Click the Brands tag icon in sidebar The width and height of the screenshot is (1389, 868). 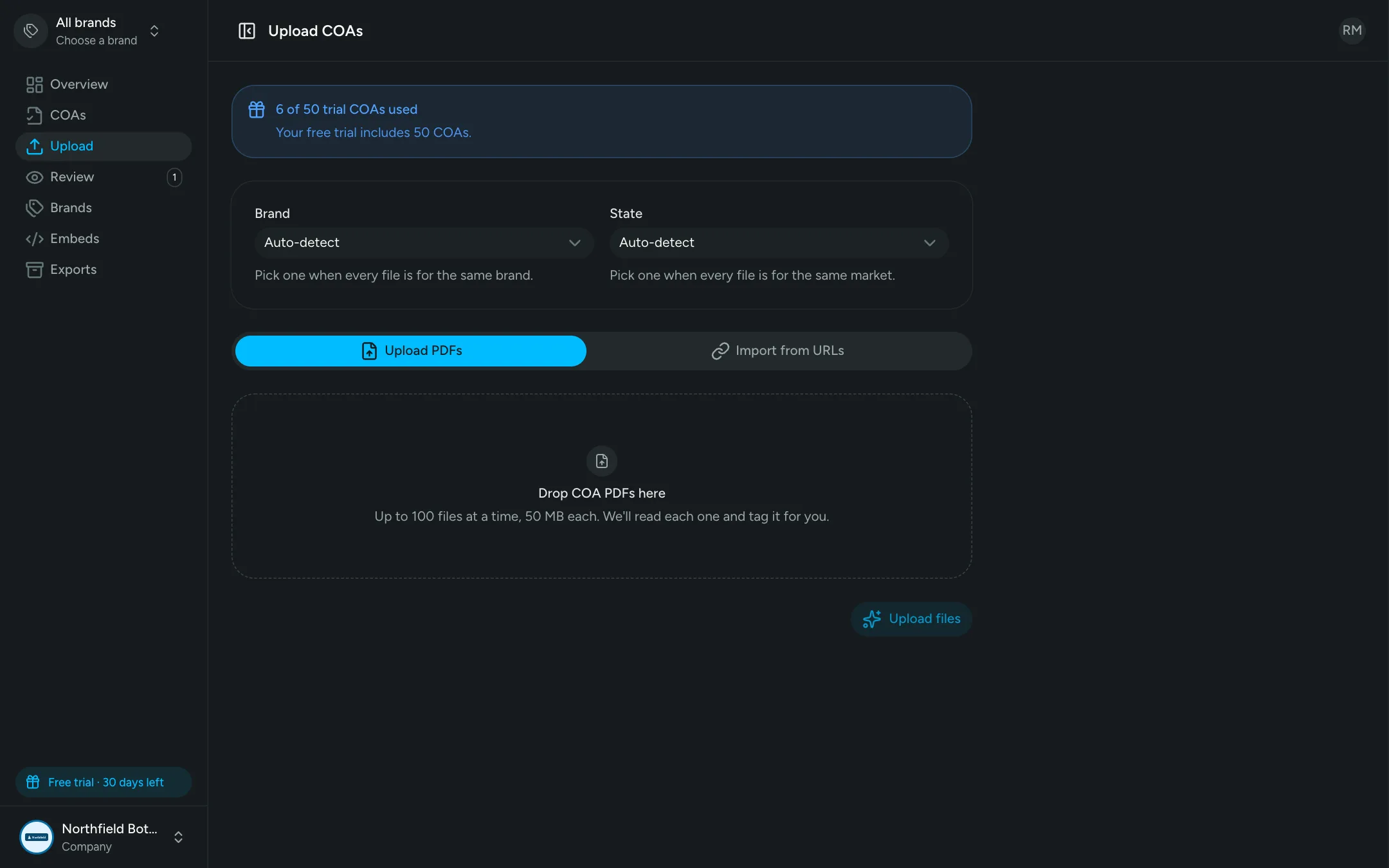[34, 208]
